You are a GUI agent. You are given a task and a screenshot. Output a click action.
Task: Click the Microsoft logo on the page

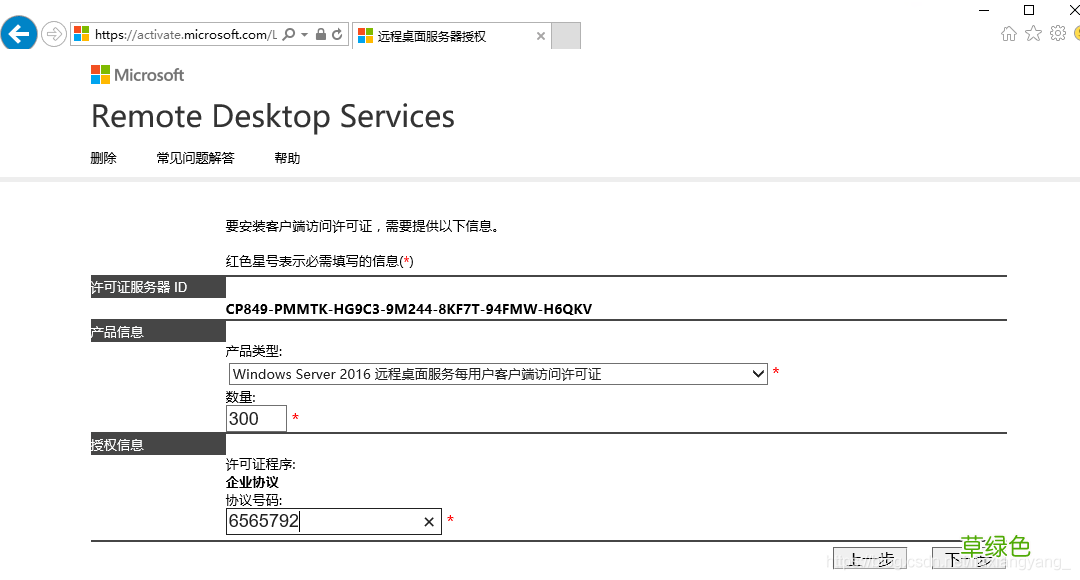point(136,74)
